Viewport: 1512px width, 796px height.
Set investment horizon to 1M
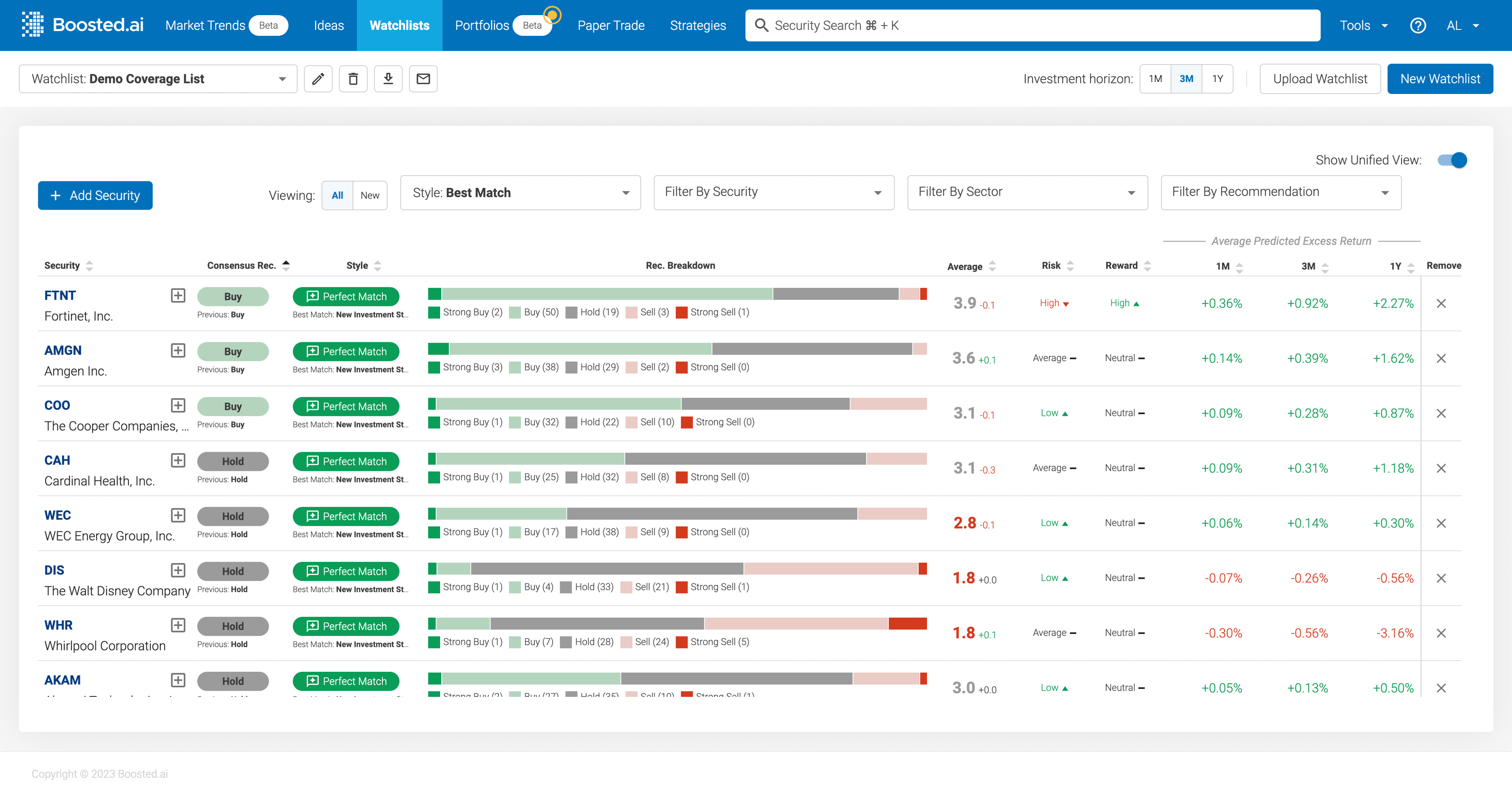point(1155,79)
